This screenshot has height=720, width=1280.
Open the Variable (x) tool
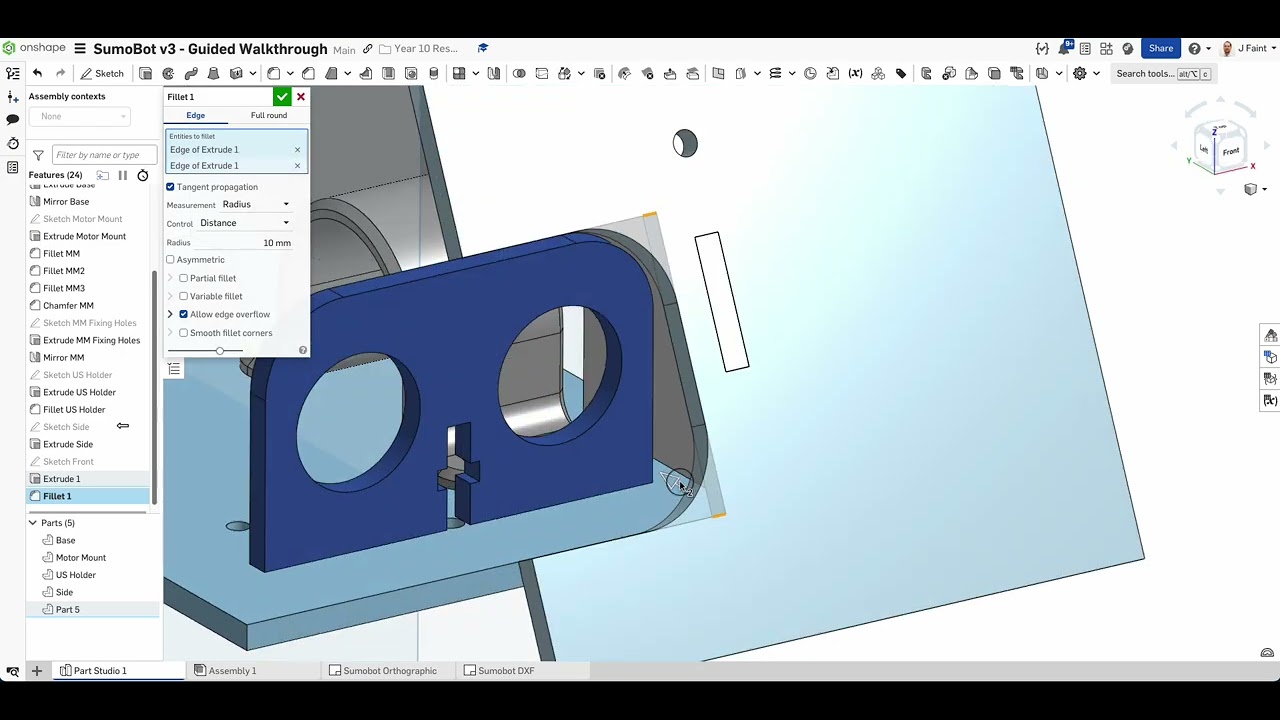tap(855, 73)
